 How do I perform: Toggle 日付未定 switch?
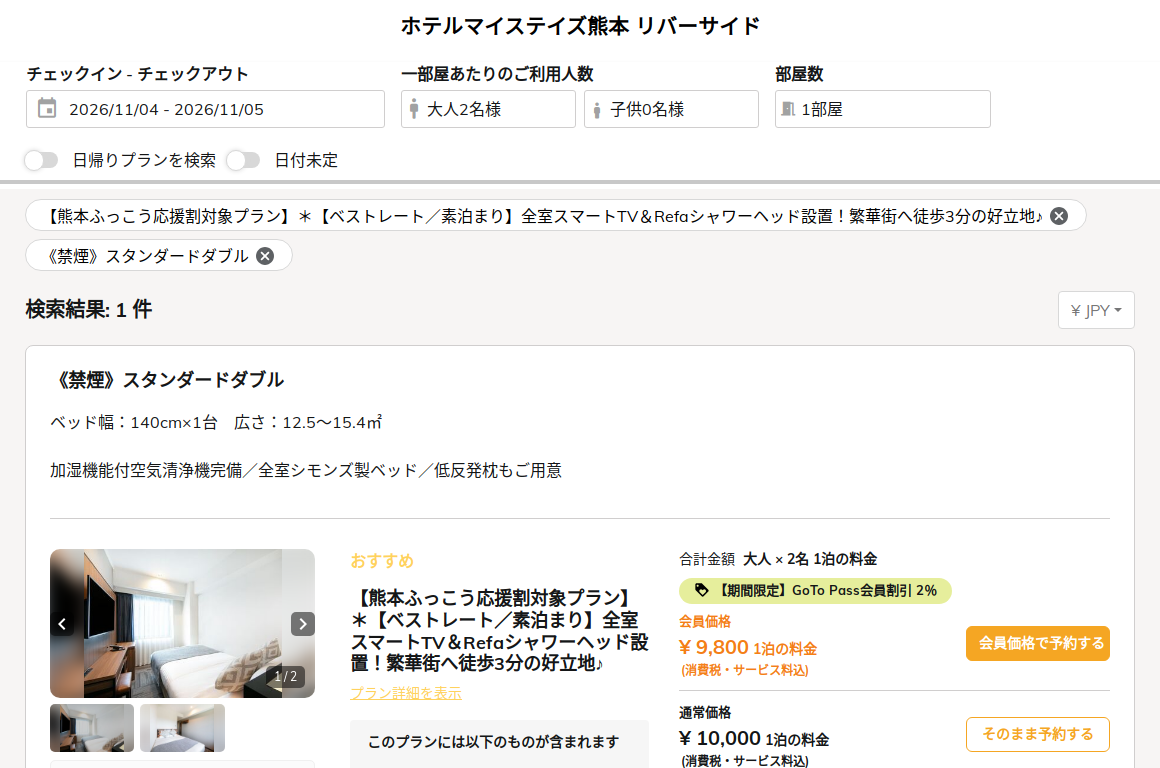pyautogui.click(x=243, y=160)
